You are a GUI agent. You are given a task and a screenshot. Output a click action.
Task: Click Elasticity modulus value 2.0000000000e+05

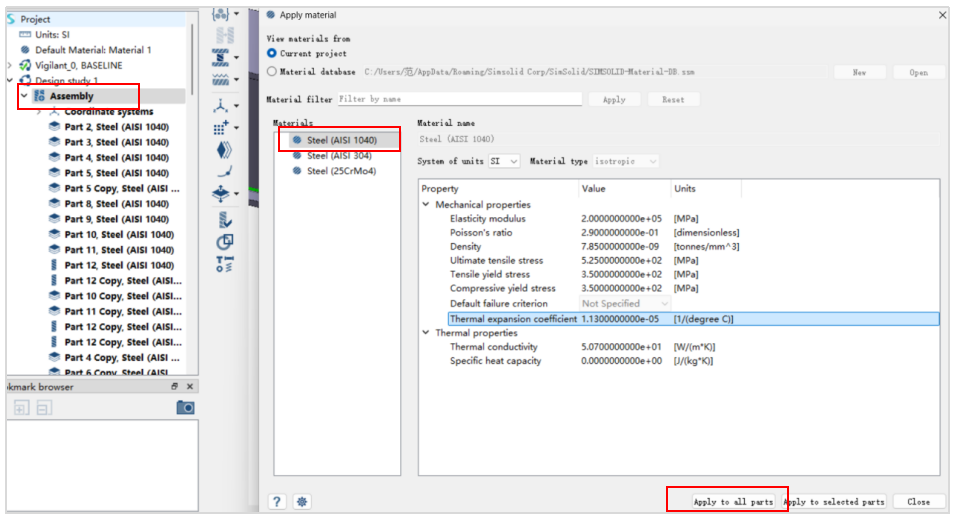click(x=621, y=218)
